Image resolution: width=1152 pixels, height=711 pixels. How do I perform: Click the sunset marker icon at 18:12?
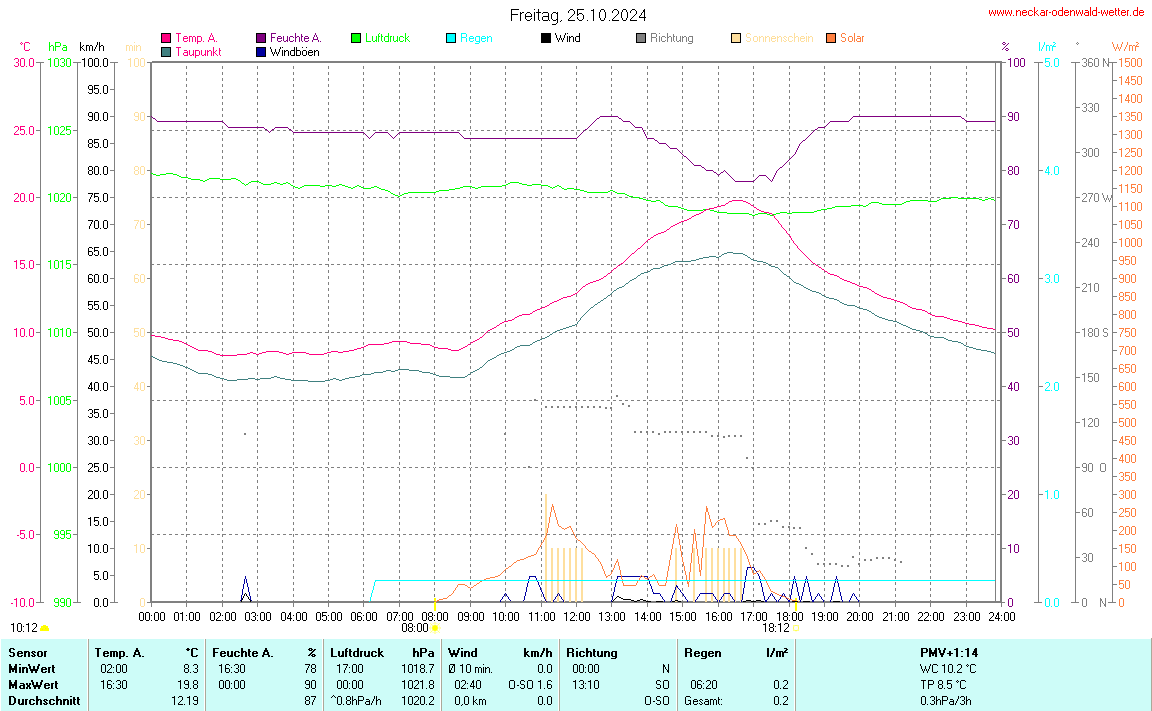(x=797, y=628)
